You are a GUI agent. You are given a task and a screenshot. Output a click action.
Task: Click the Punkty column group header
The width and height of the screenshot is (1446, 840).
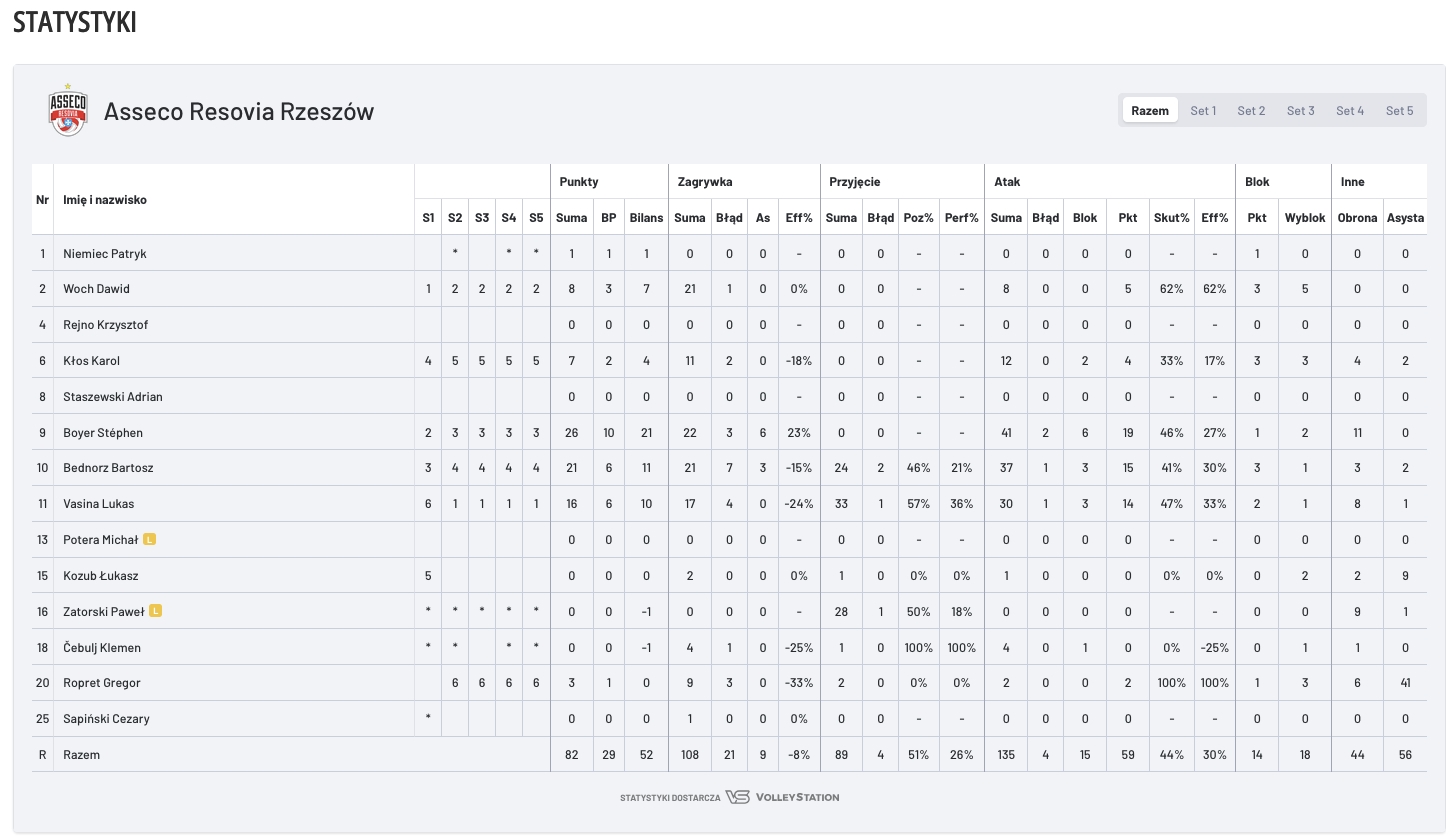click(579, 182)
